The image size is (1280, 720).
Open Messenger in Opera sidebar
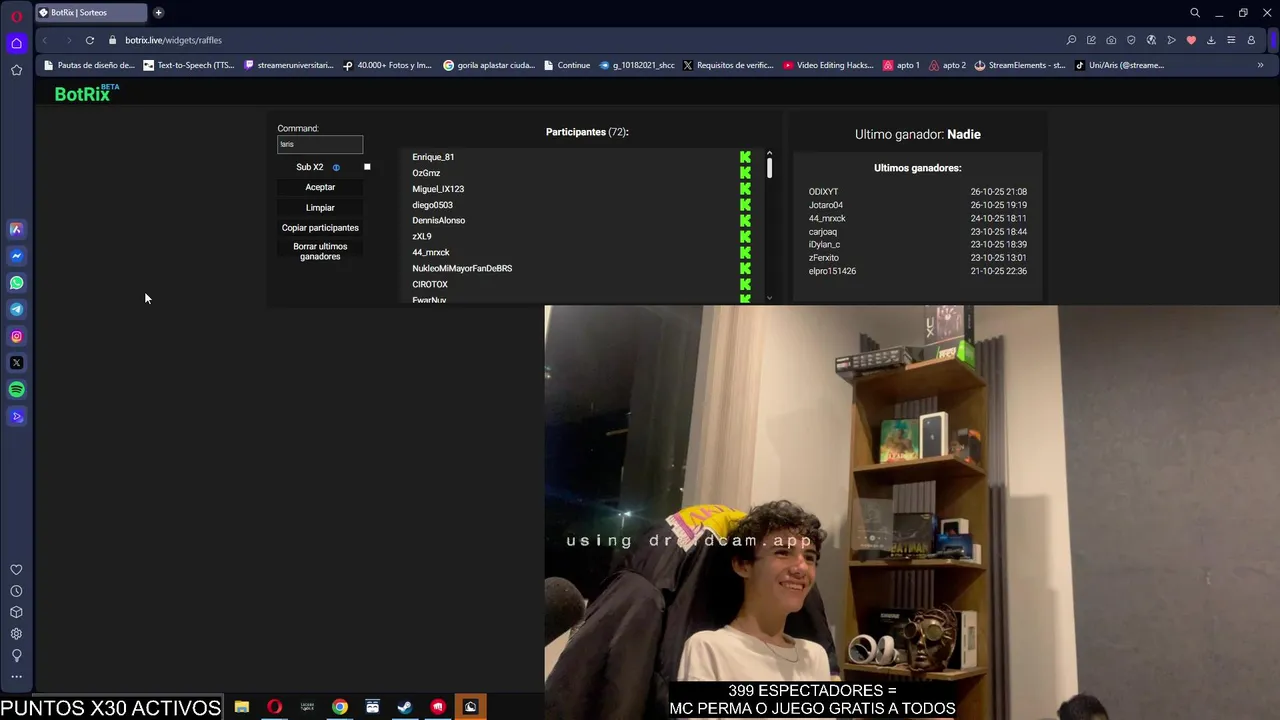16,256
